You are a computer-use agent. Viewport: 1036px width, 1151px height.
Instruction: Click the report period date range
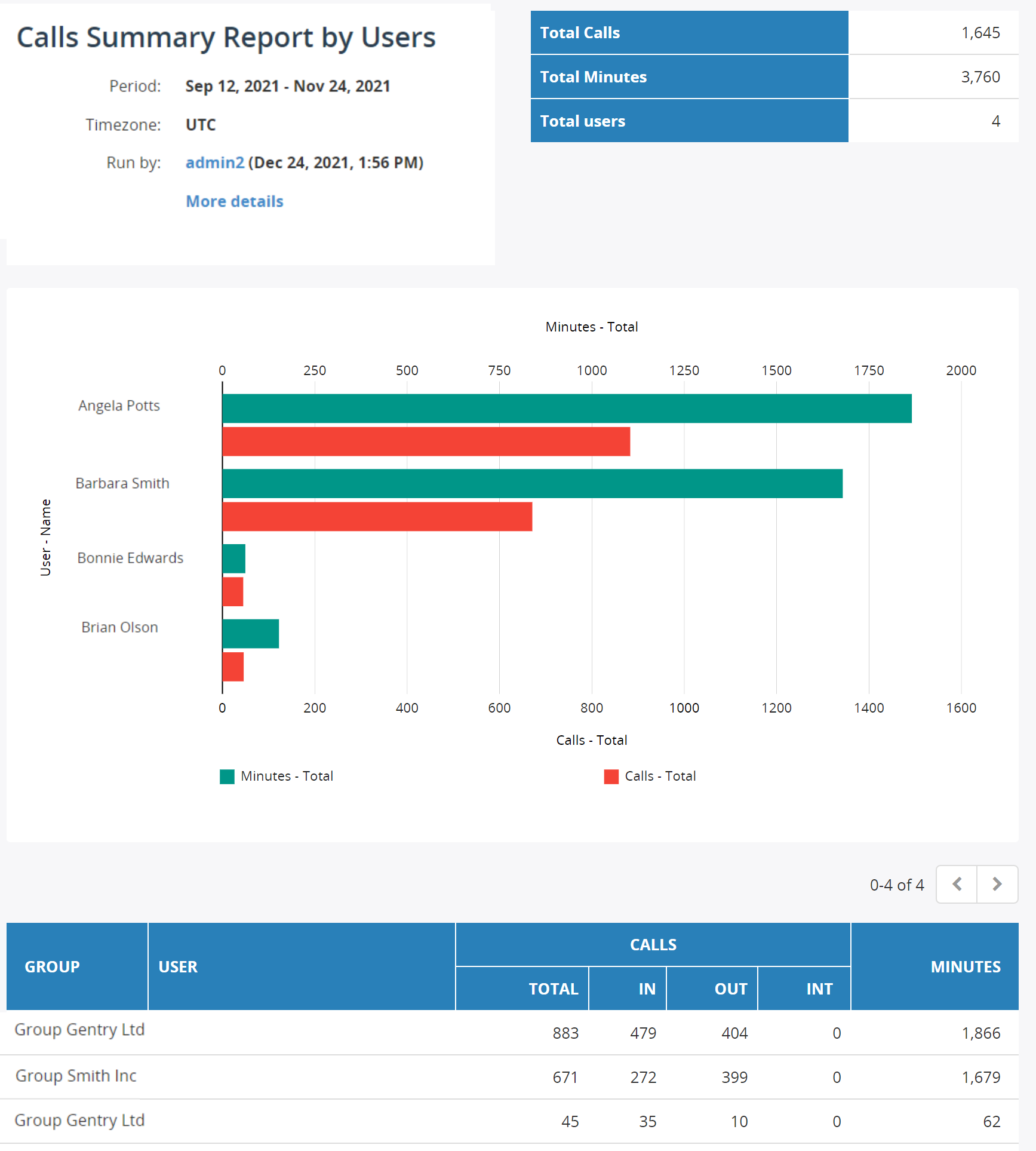pos(288,86)
